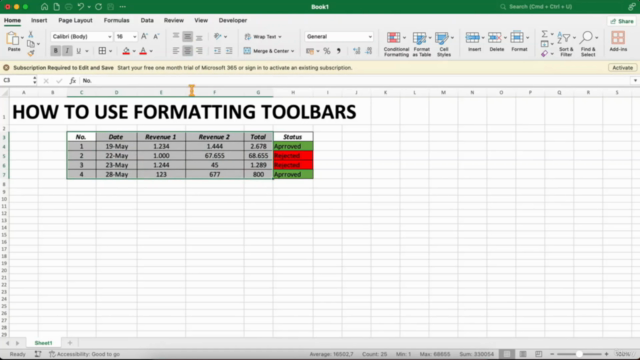Click the Share button

[622, 21]
